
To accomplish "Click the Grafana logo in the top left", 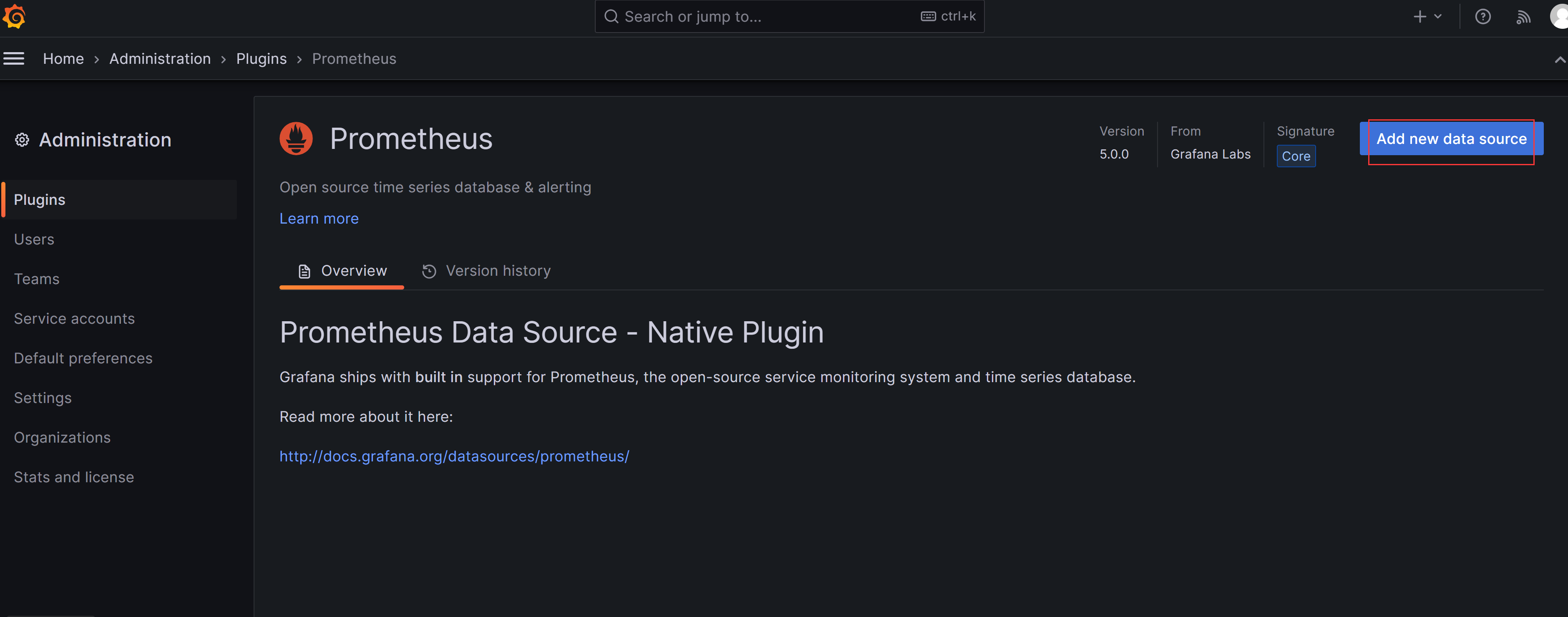I will (x=14, y=16).
